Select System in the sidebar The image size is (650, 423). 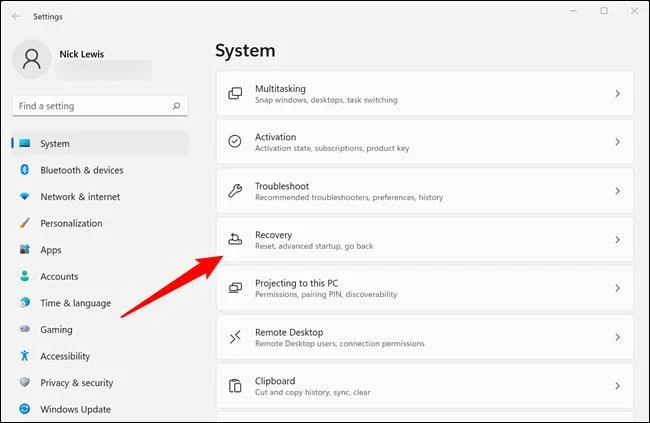[x=100, y=143]
